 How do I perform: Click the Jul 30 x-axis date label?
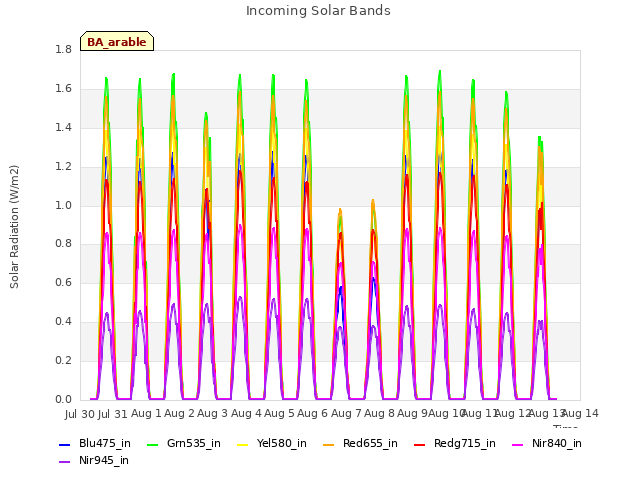(x=80, y=414)
